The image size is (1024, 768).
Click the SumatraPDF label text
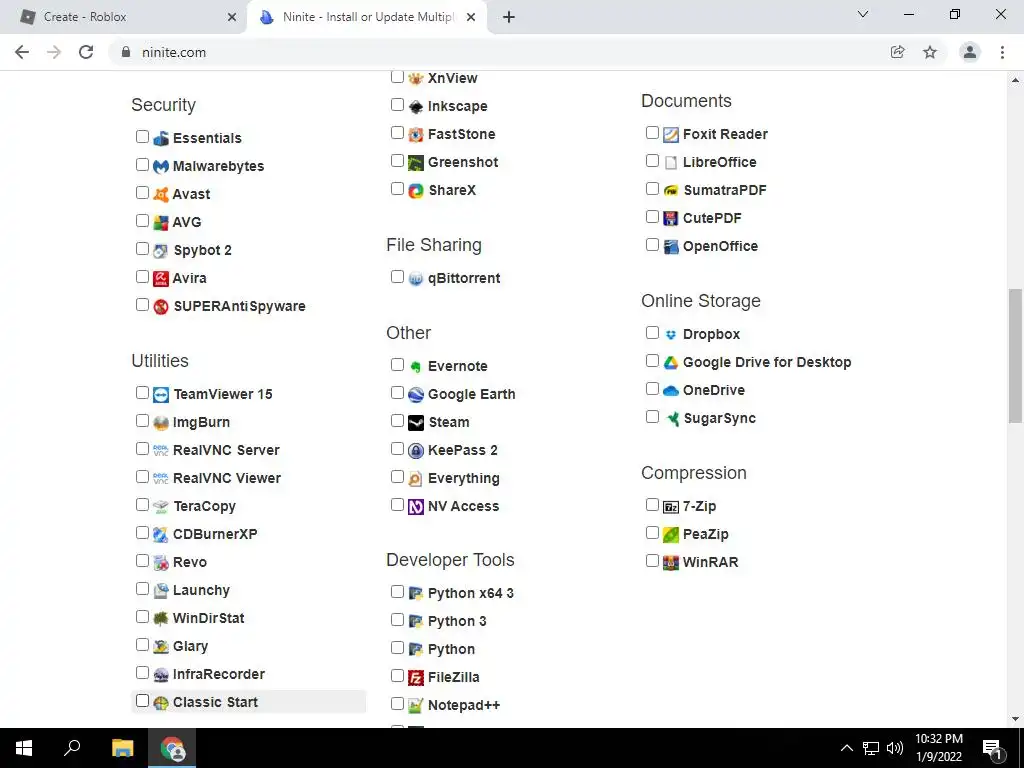[725, 191]
